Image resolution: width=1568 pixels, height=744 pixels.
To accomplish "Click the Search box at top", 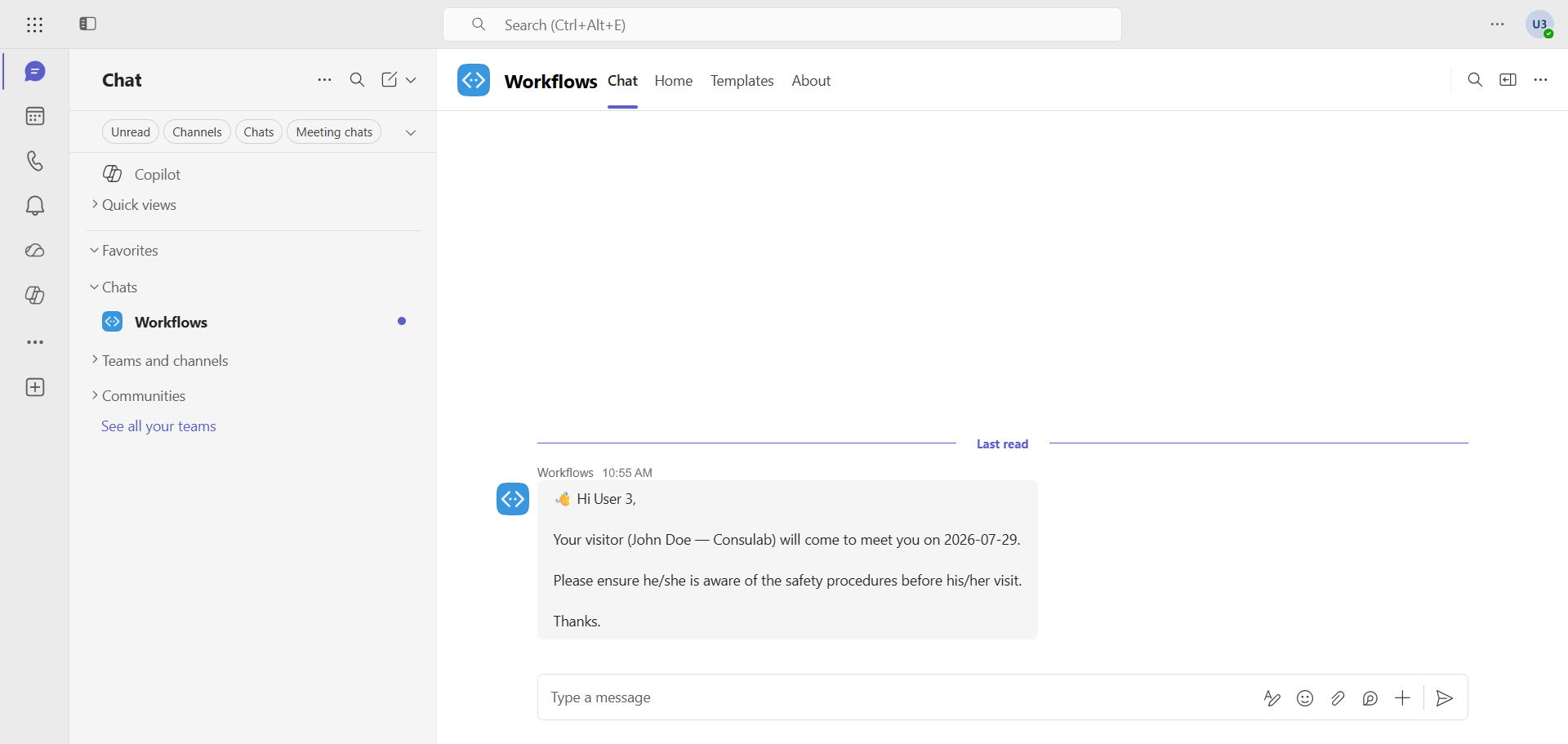I will click(x=782, y=25).
